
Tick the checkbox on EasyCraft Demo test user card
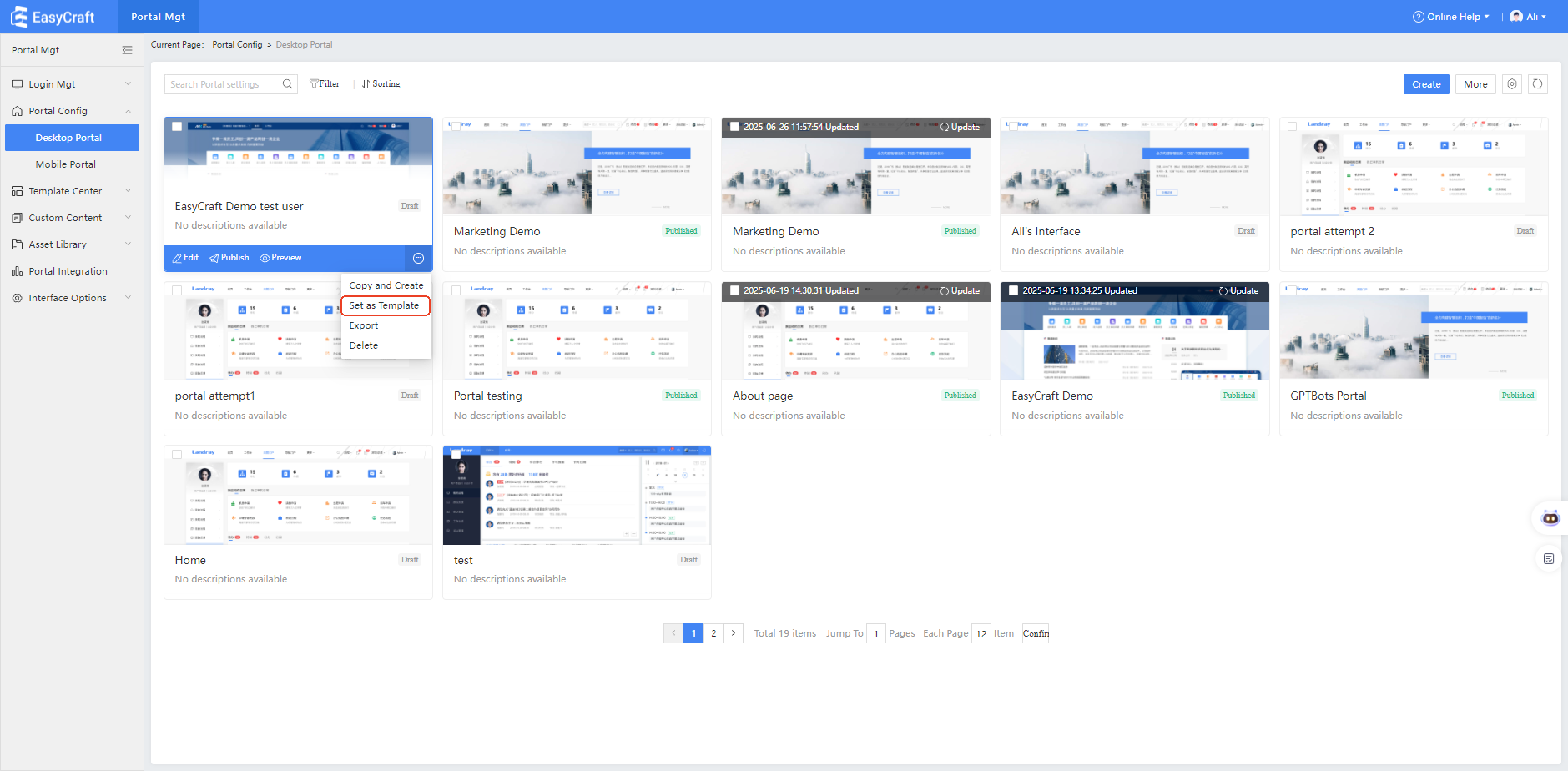click(177, 127)
